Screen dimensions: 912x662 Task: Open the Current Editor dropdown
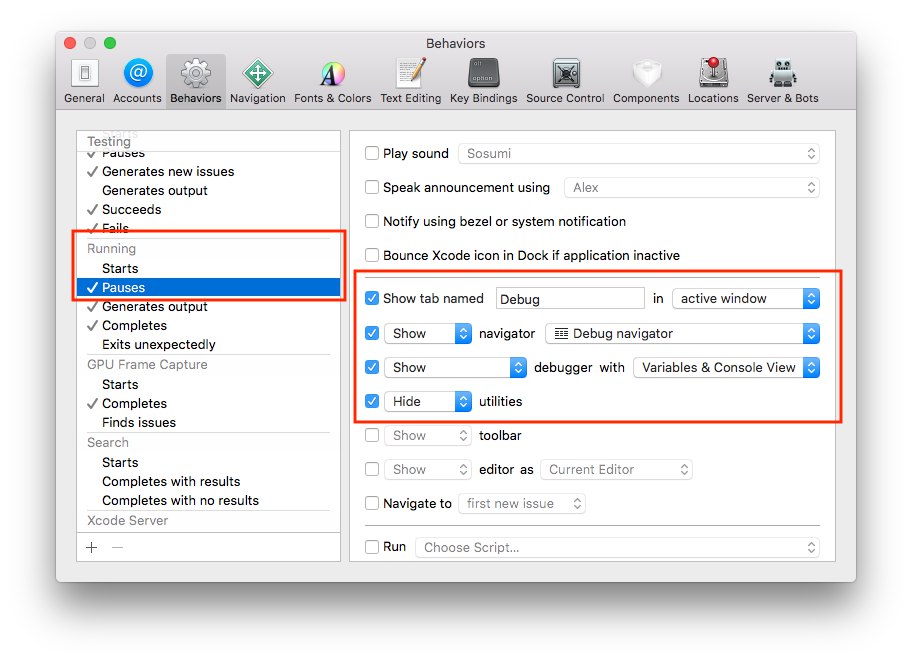[617, 469]
